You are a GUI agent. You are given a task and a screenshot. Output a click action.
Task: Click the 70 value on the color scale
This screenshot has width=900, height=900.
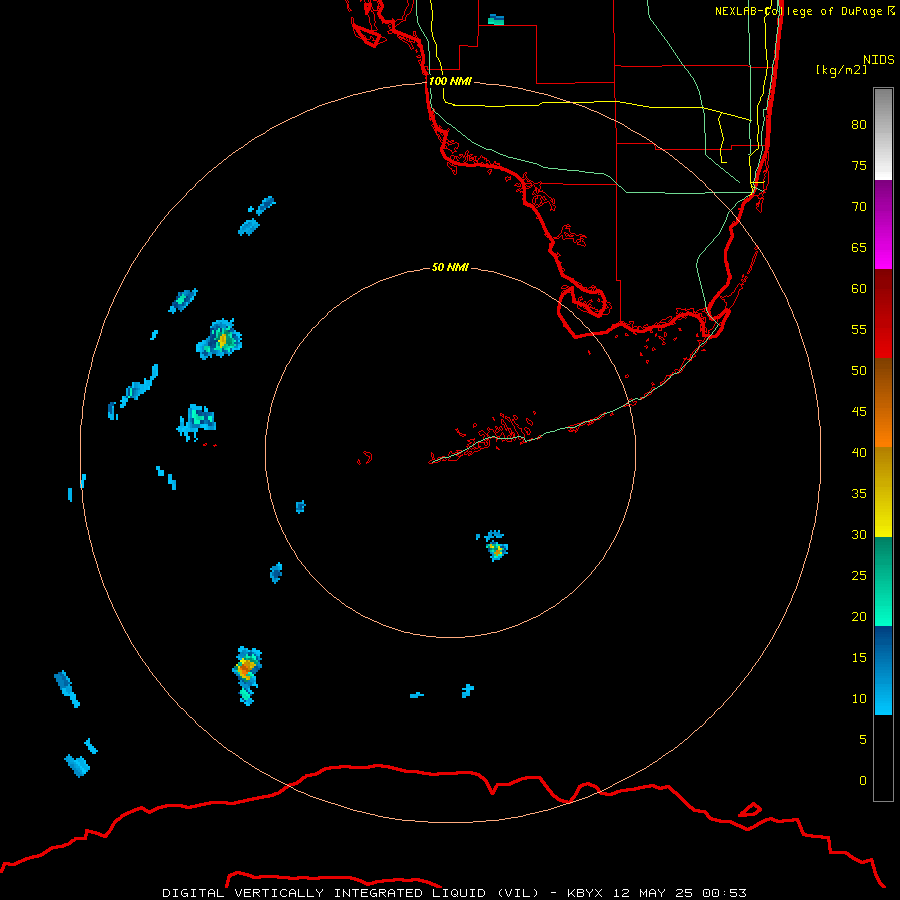pos(859,207)
